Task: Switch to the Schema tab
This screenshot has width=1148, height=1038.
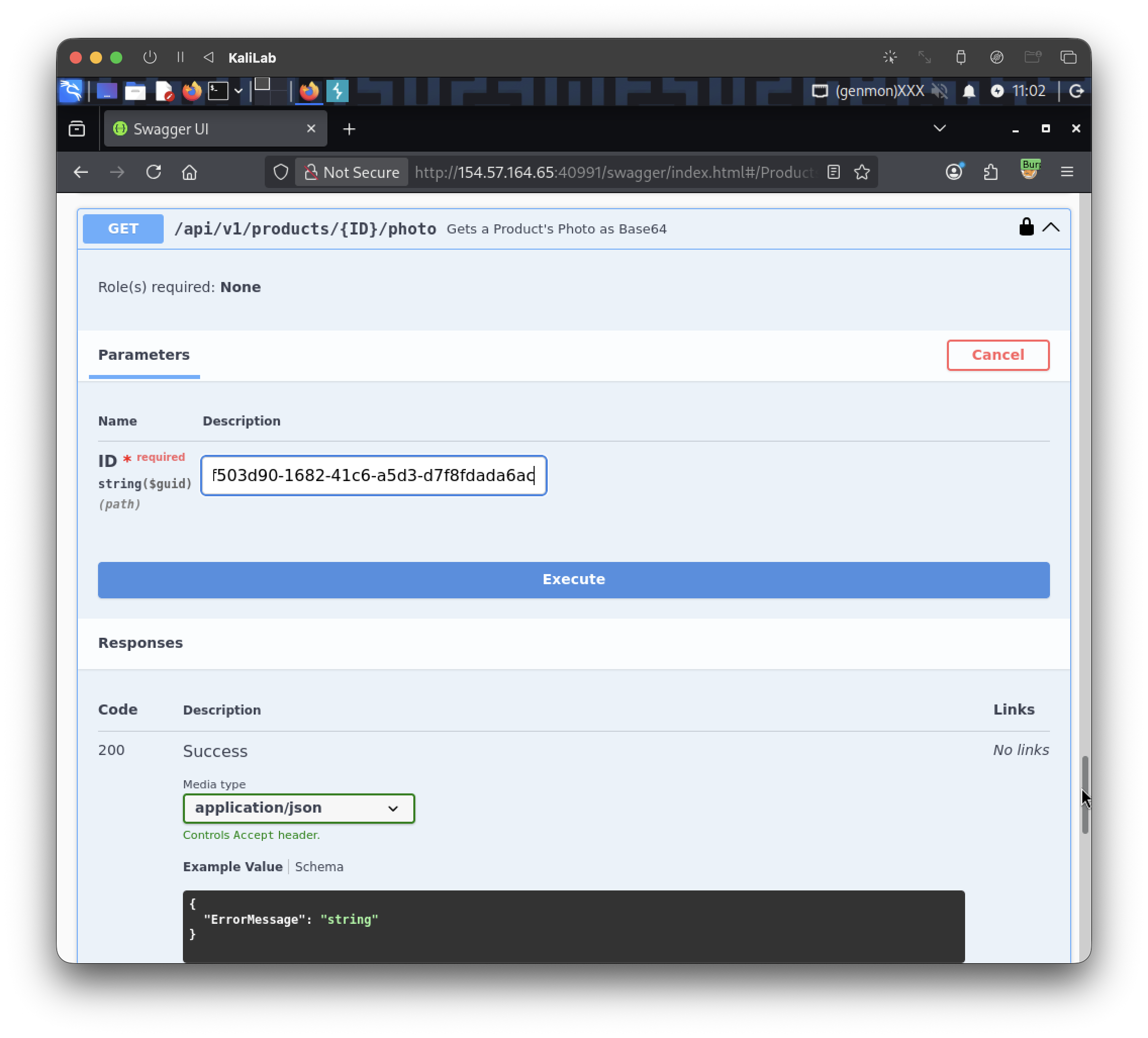Action: click(319, 867)
